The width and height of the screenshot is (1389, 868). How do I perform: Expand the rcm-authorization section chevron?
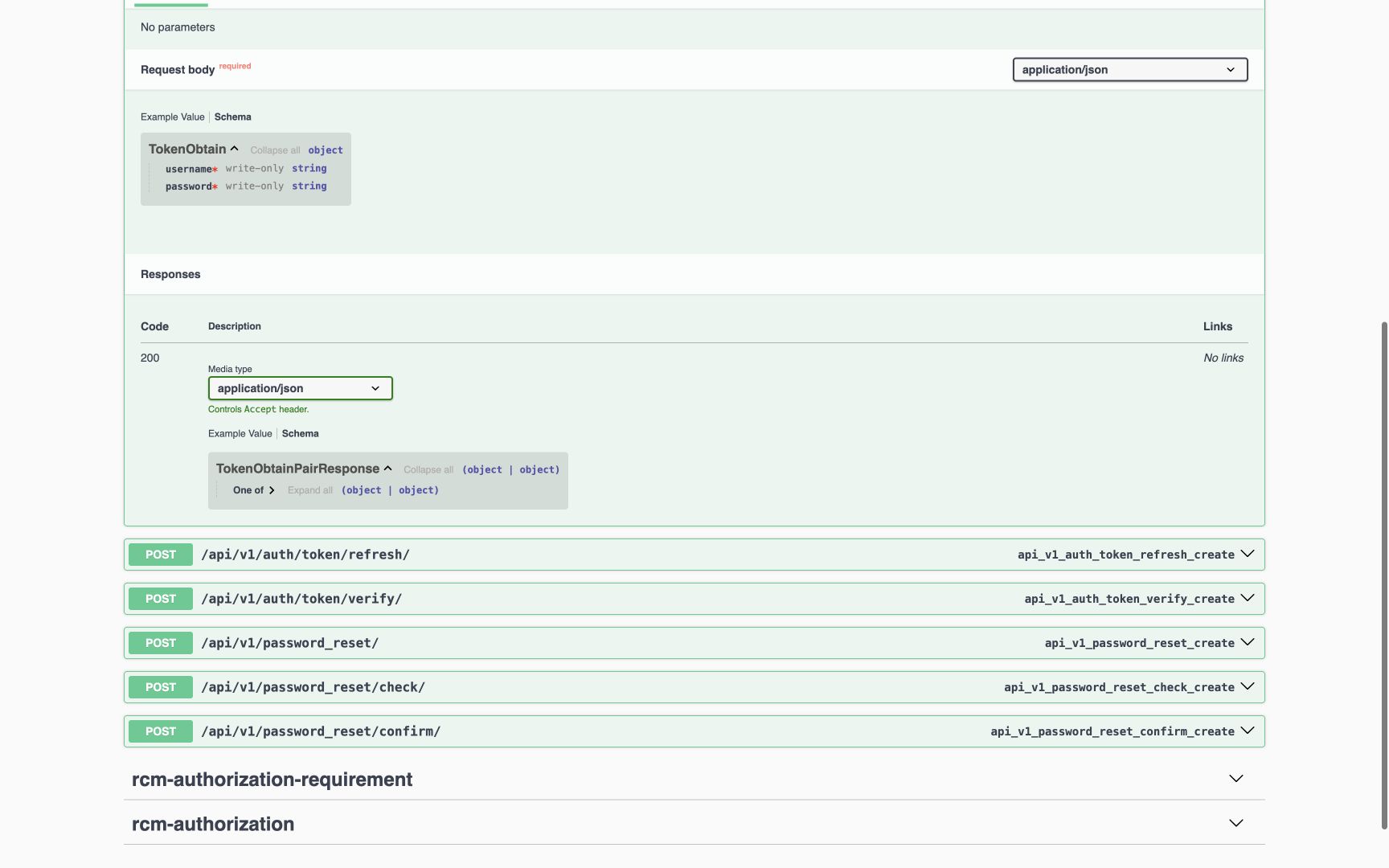point(1236,823)
